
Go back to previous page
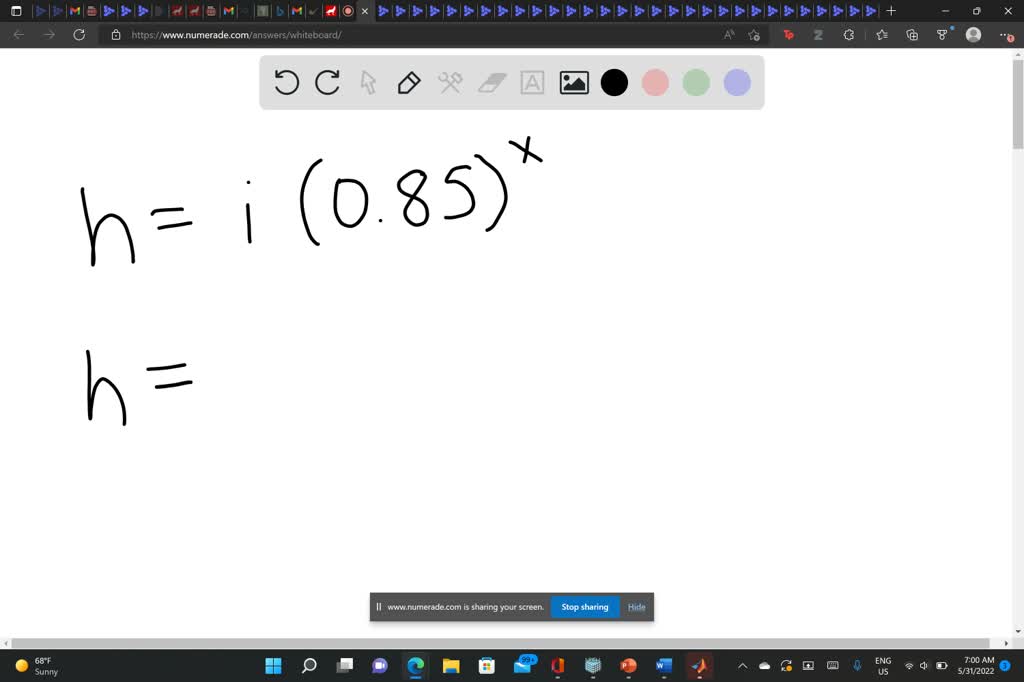pyautogui.click(x=19, y=35)
